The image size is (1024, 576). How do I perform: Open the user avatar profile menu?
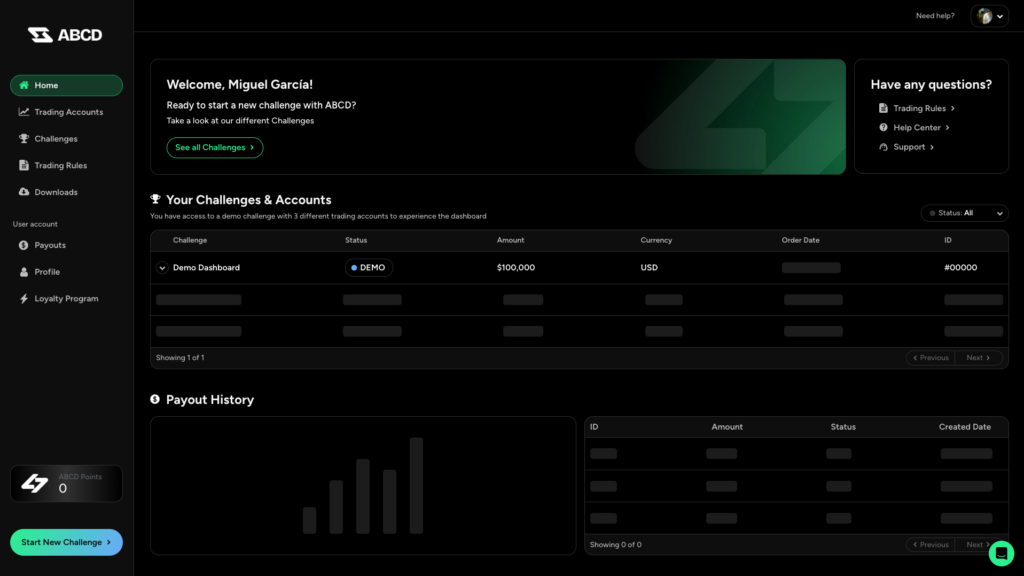tap(989, 16)
